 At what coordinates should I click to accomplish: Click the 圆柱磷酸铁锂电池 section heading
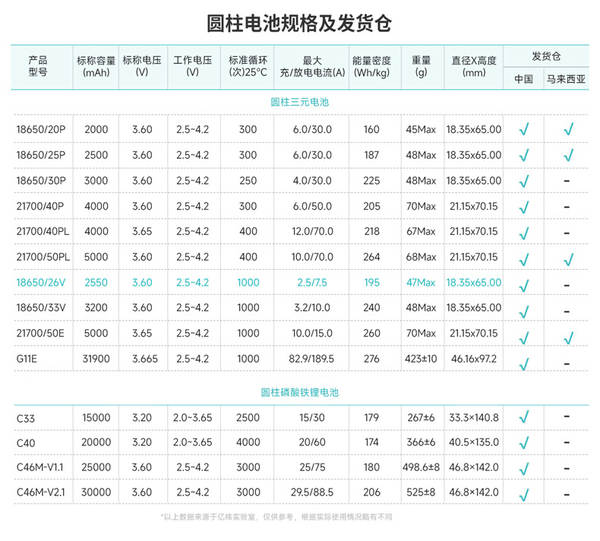click(x=300, y=393)
